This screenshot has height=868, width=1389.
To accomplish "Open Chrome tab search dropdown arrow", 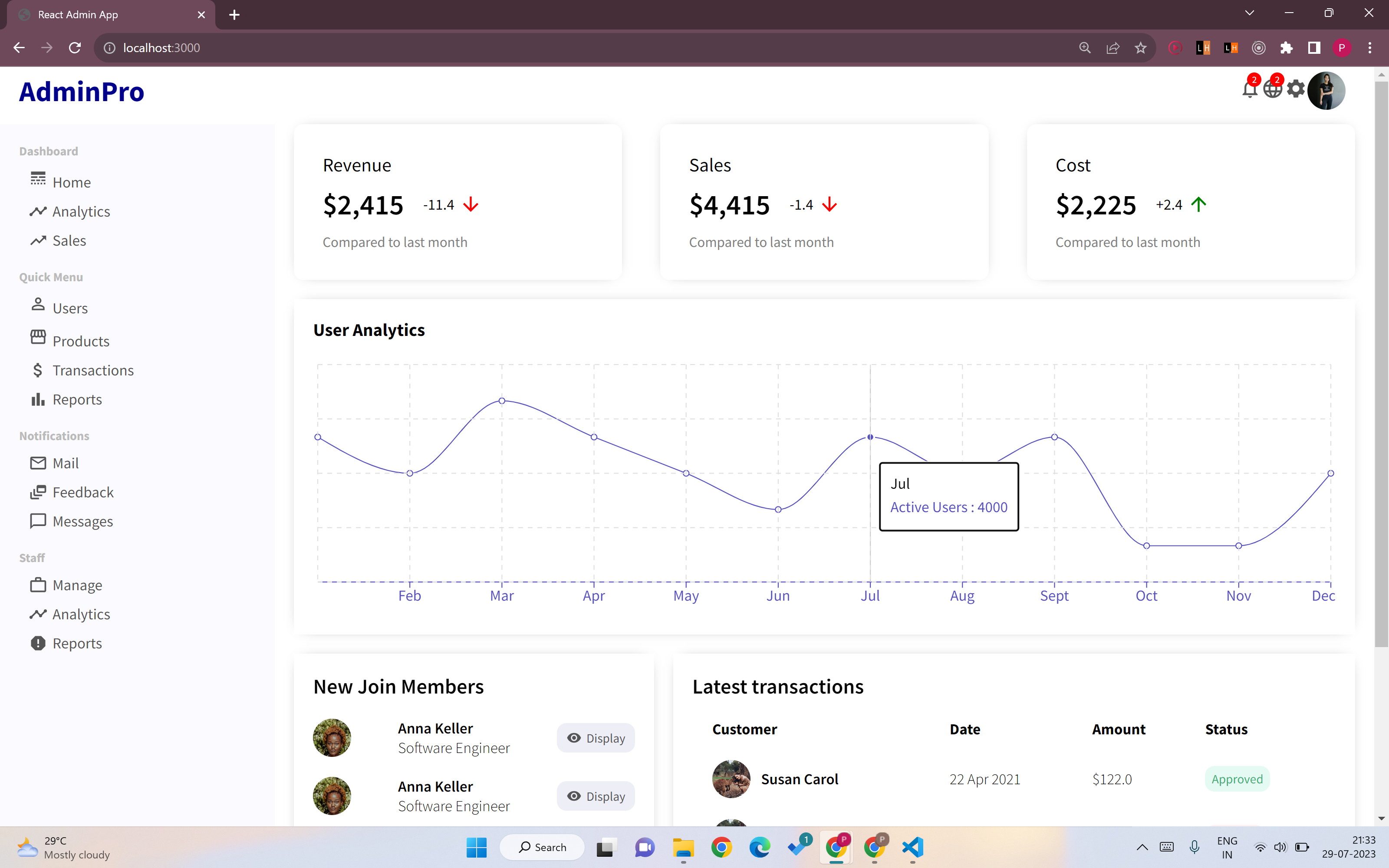I will pyautogui.click(x=1249, y=13).
